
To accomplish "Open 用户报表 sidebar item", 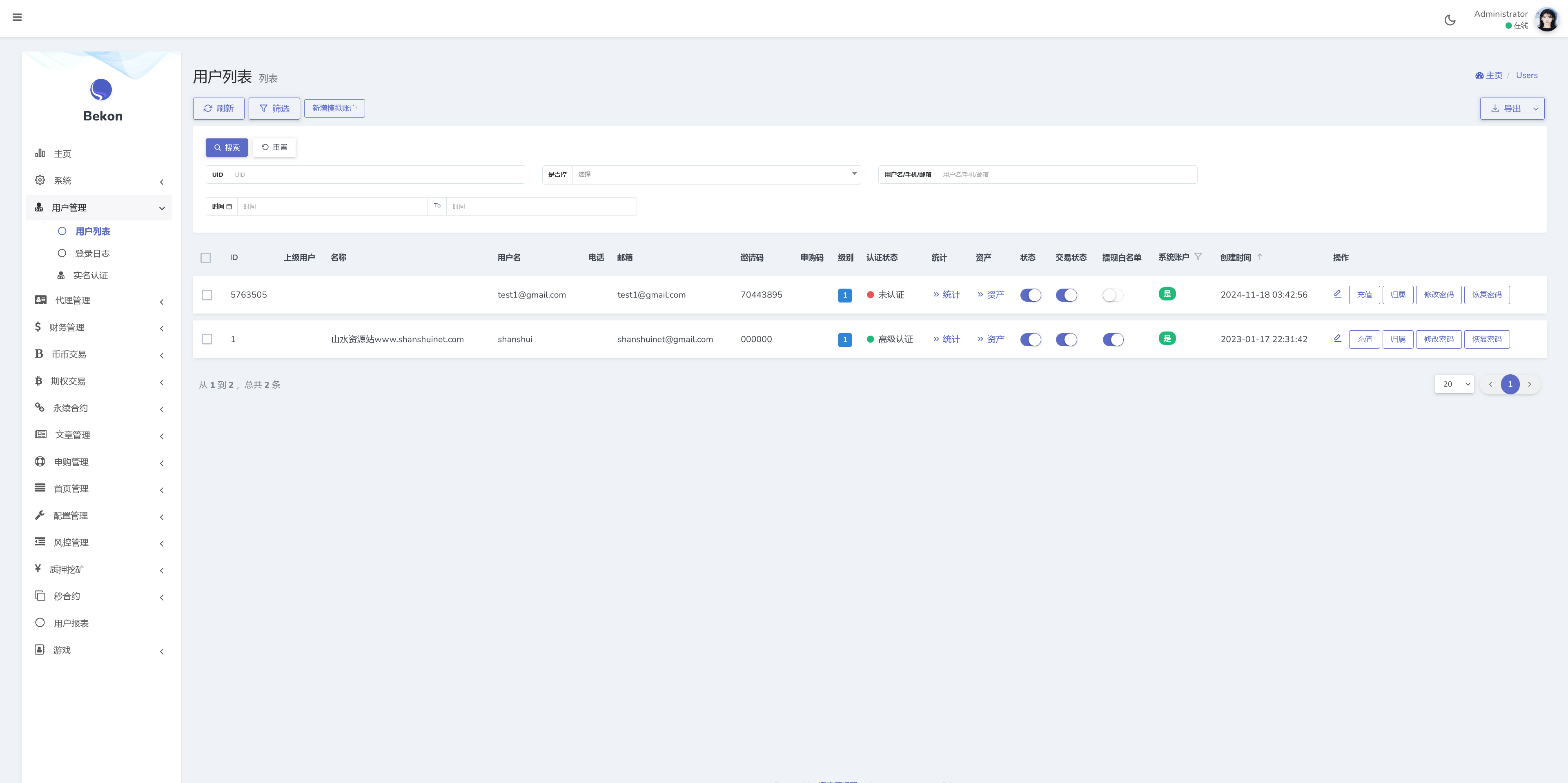I will pyautogui.click(x=71, y=623).
